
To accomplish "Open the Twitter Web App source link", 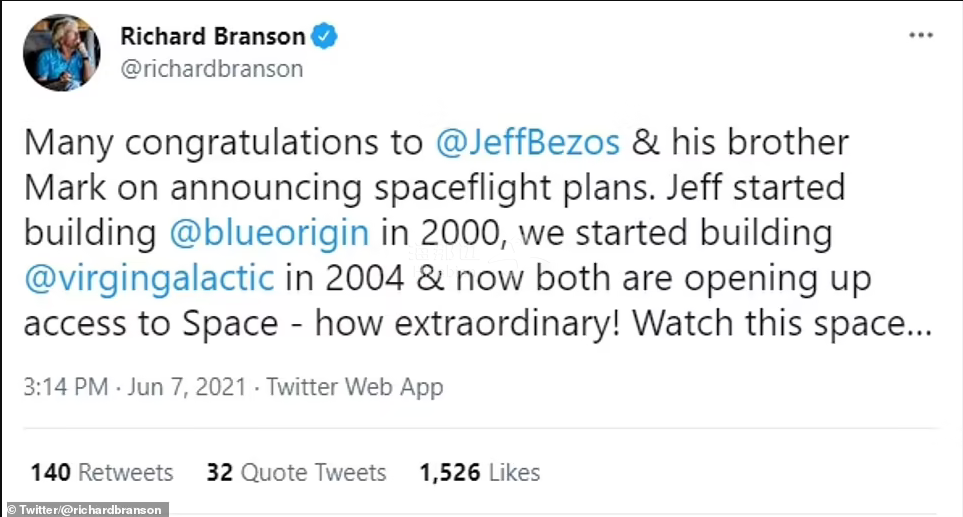I will [x=353, y=386].
